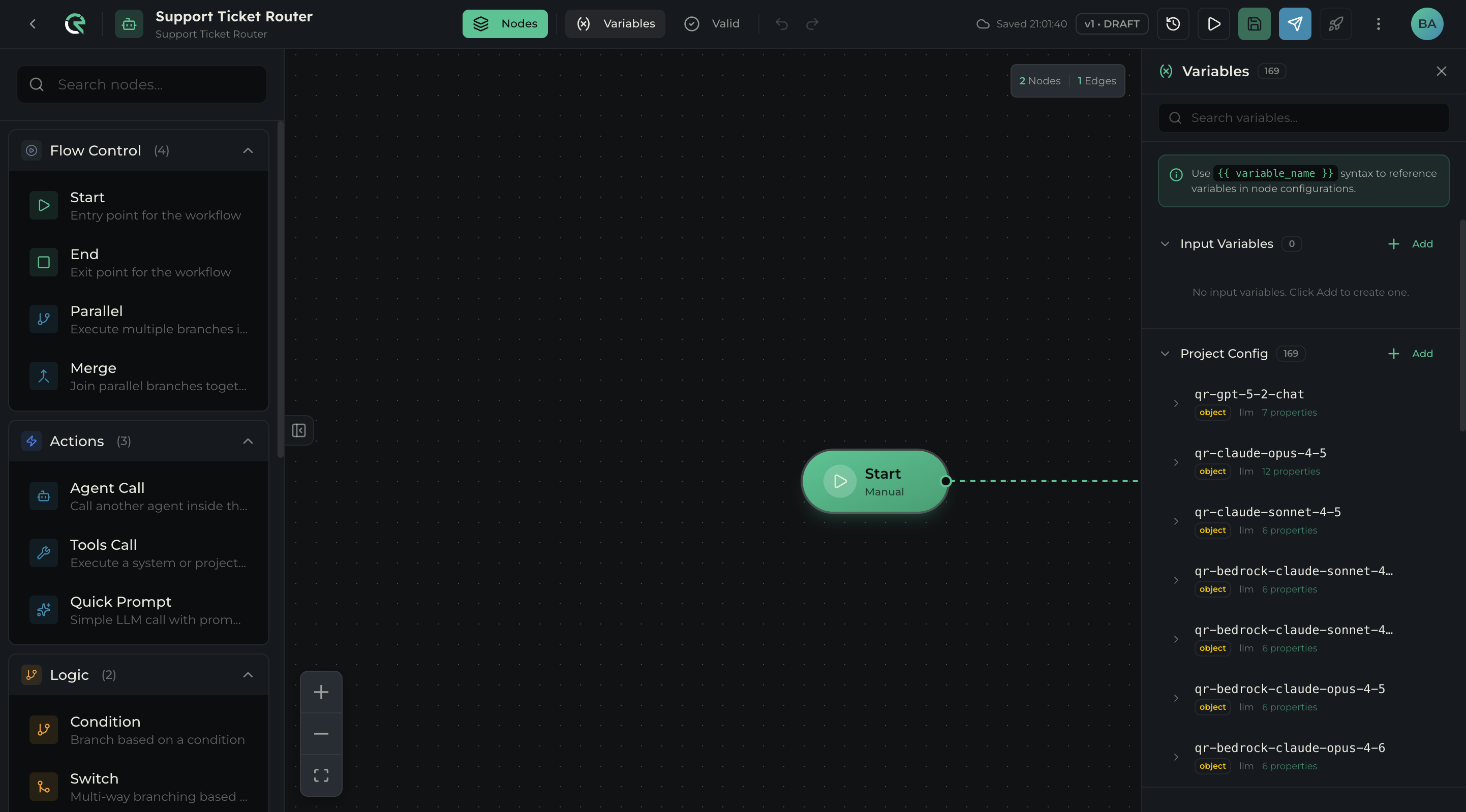The width and height of the screenshot is (1466, 812).
Task: Close the Variables panel
Action: point(1441,71)
